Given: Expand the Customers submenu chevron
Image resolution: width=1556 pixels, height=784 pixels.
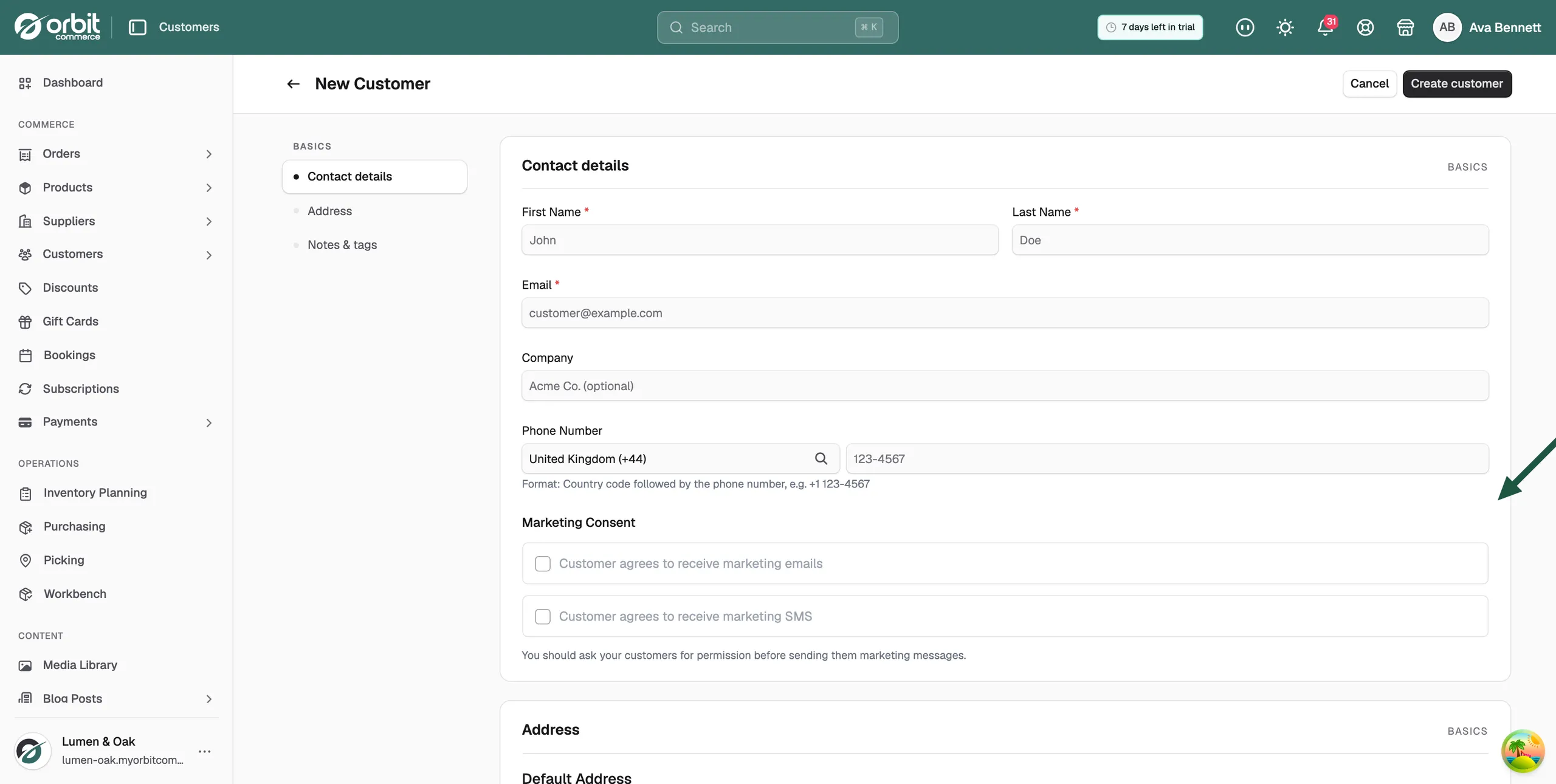Looking at the screenshot, I should [209, 255].
